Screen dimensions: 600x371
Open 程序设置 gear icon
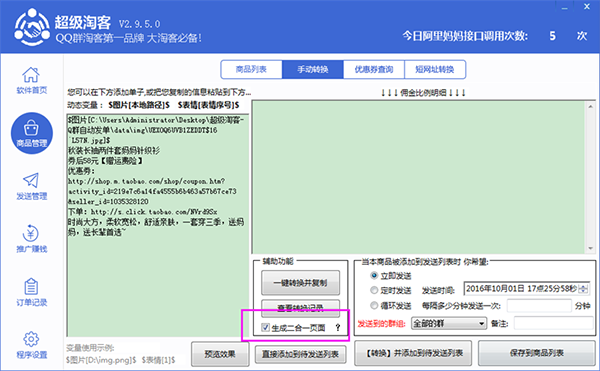click(x=31, y=339)
